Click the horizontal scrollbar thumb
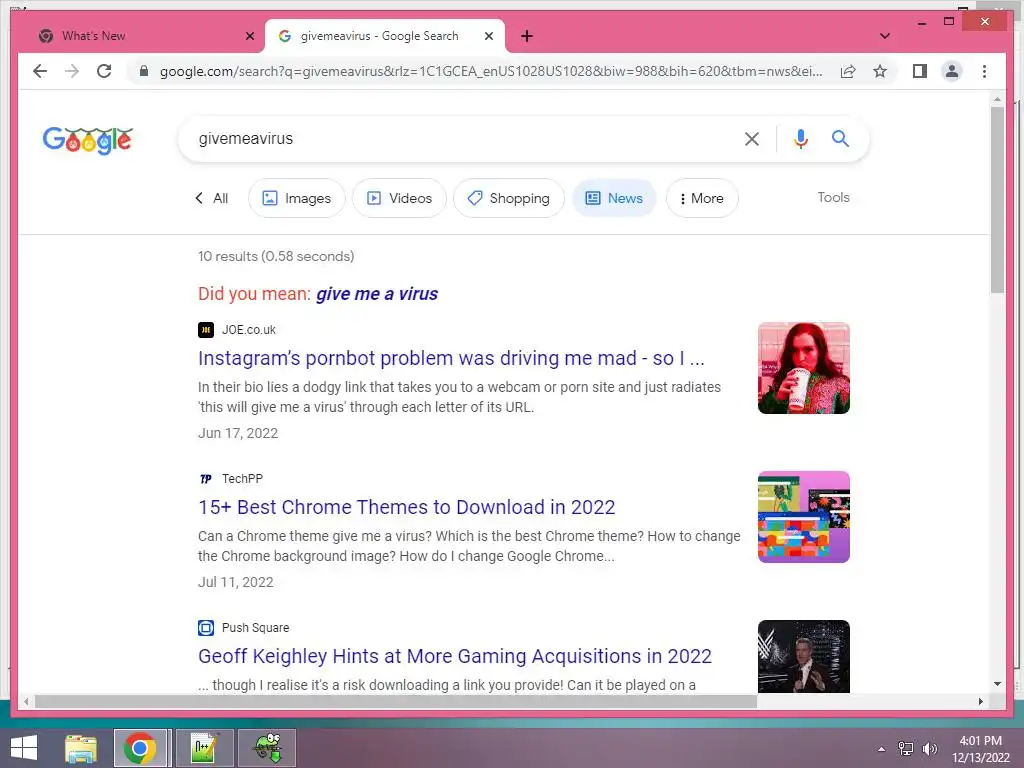Screen dimensions: 1024x768 pos(396,701)
